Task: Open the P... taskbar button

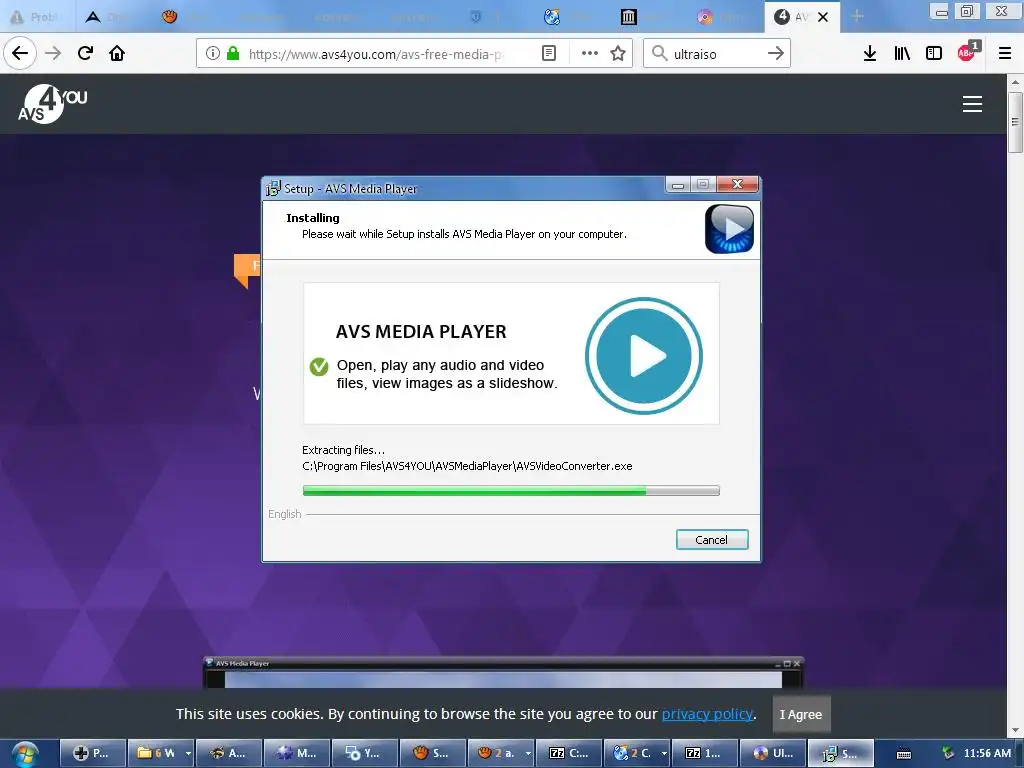Action: pos(92,754)
